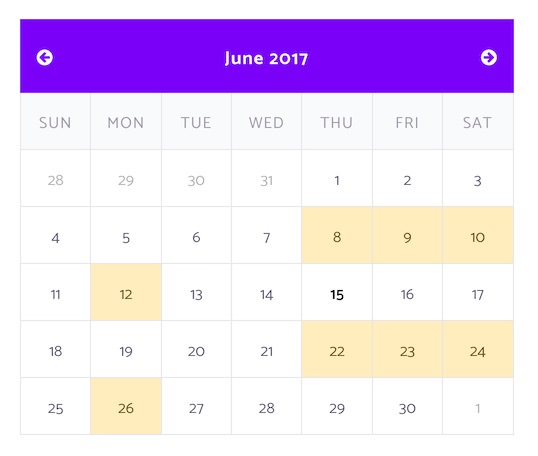Viewport: 538px width, 456px height.
Task: Select highlighted date 26
Action: point(126,406)
